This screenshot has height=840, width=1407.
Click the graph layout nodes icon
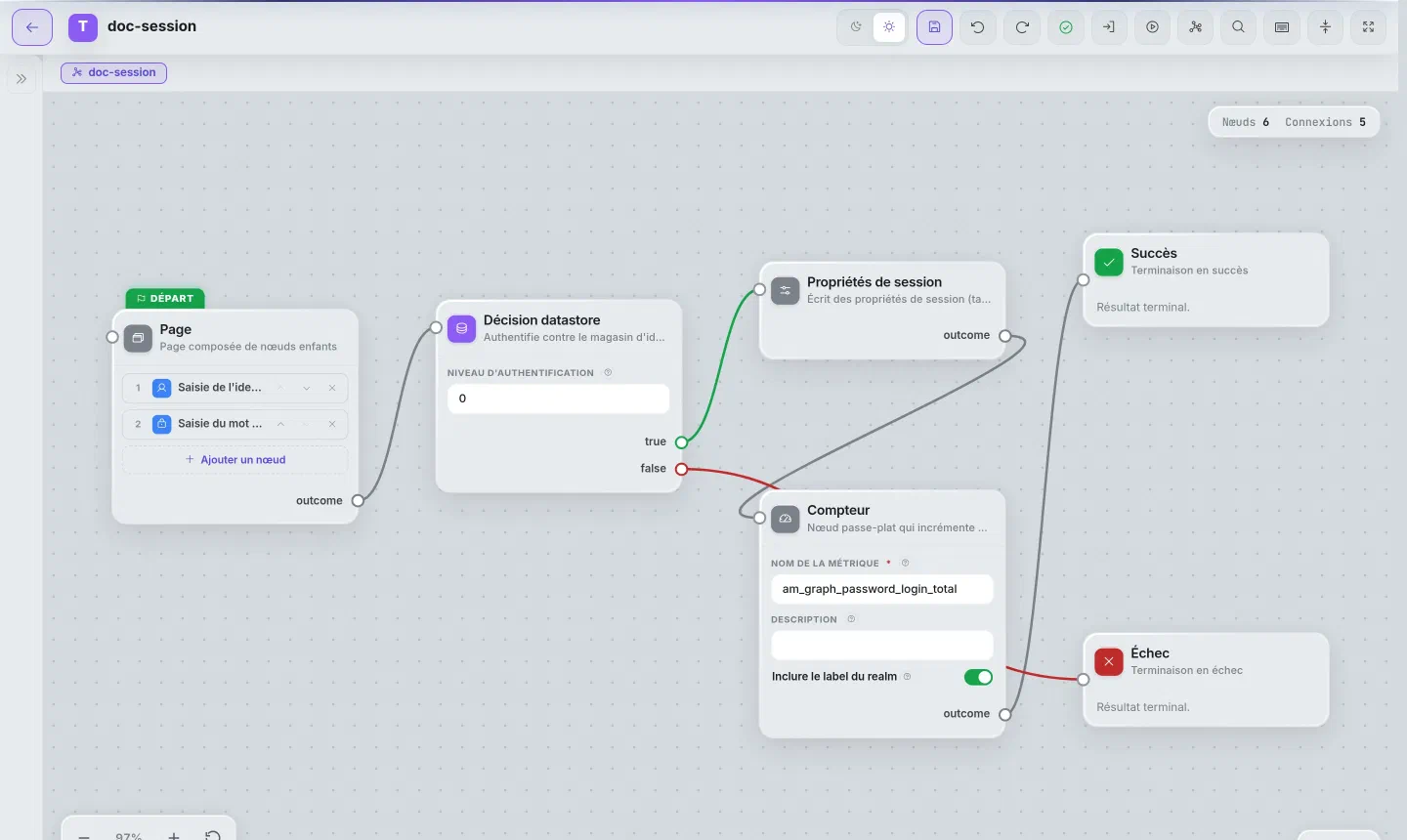[1196, 27]
